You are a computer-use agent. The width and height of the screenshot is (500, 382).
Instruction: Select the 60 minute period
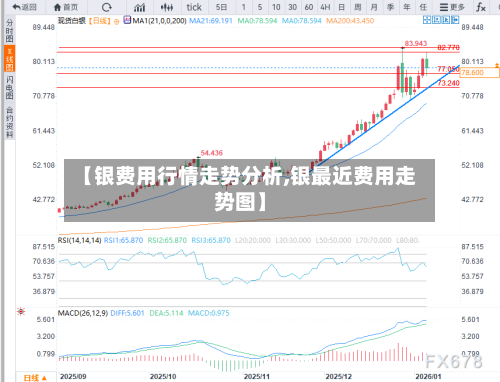309,7
